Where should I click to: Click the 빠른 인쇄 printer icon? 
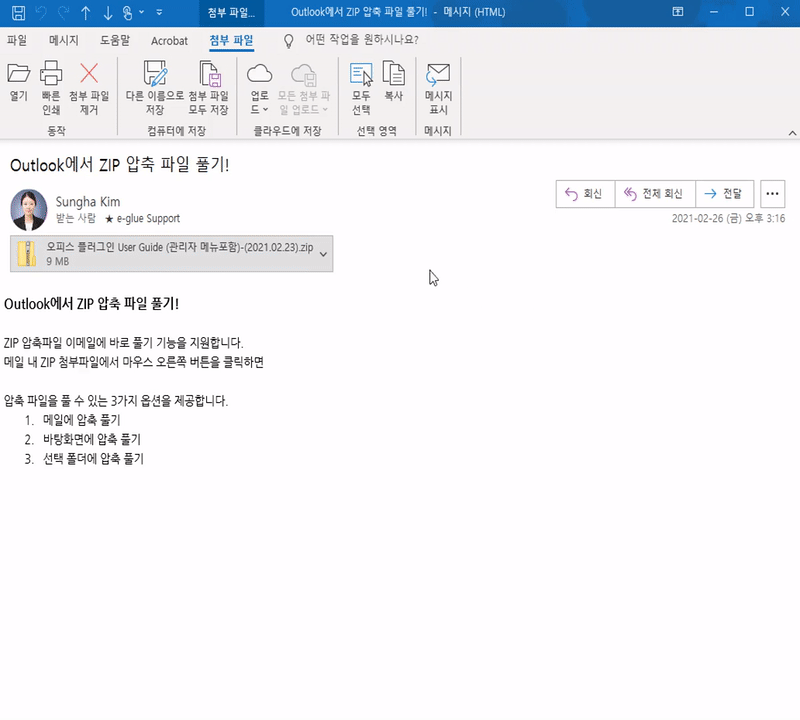tap(51, 88)
